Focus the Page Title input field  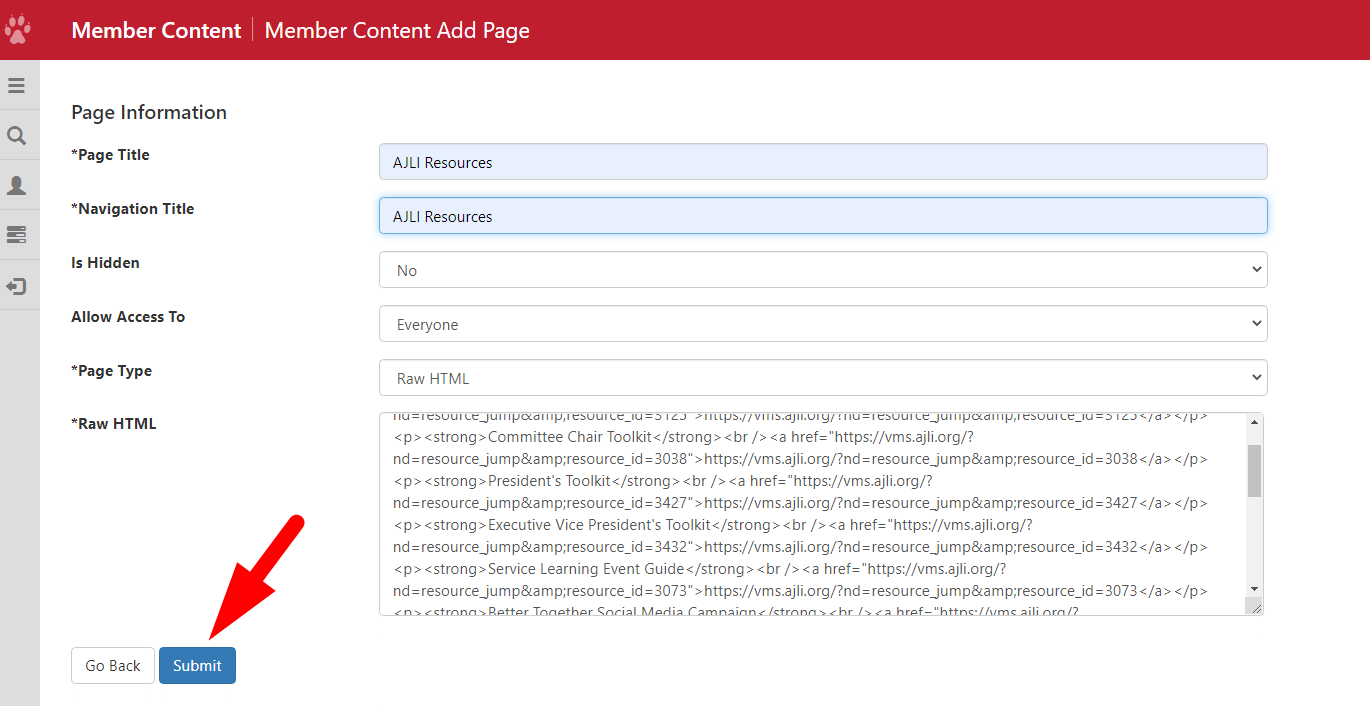(x=823, y=162)
